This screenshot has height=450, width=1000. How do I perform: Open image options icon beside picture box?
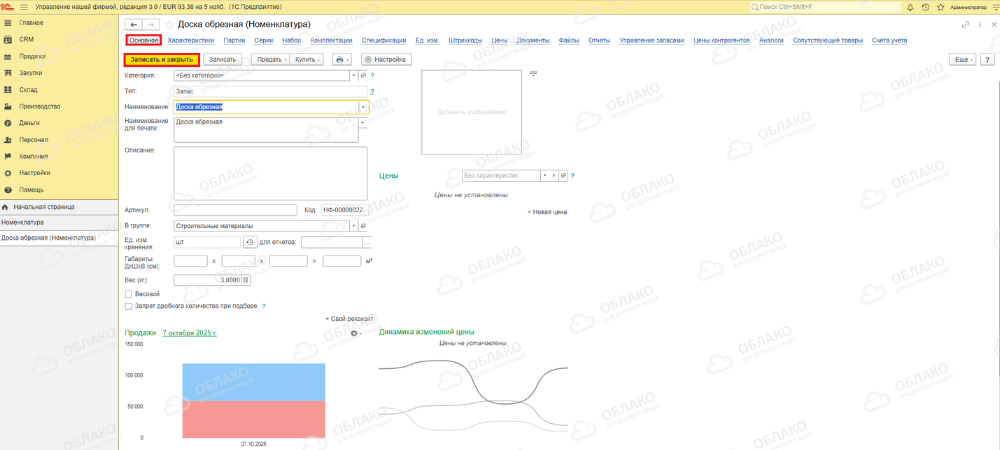[534, 74]
